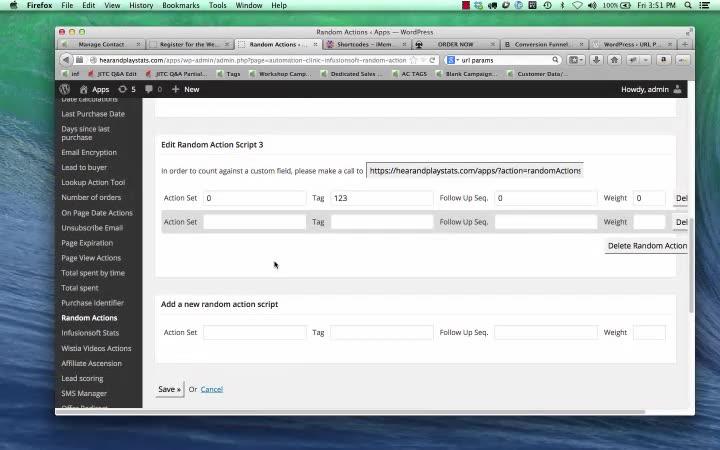Click the Bluetooth menu bar icon
This screenshot has width=720, height=450.
[x=562, y=6]
